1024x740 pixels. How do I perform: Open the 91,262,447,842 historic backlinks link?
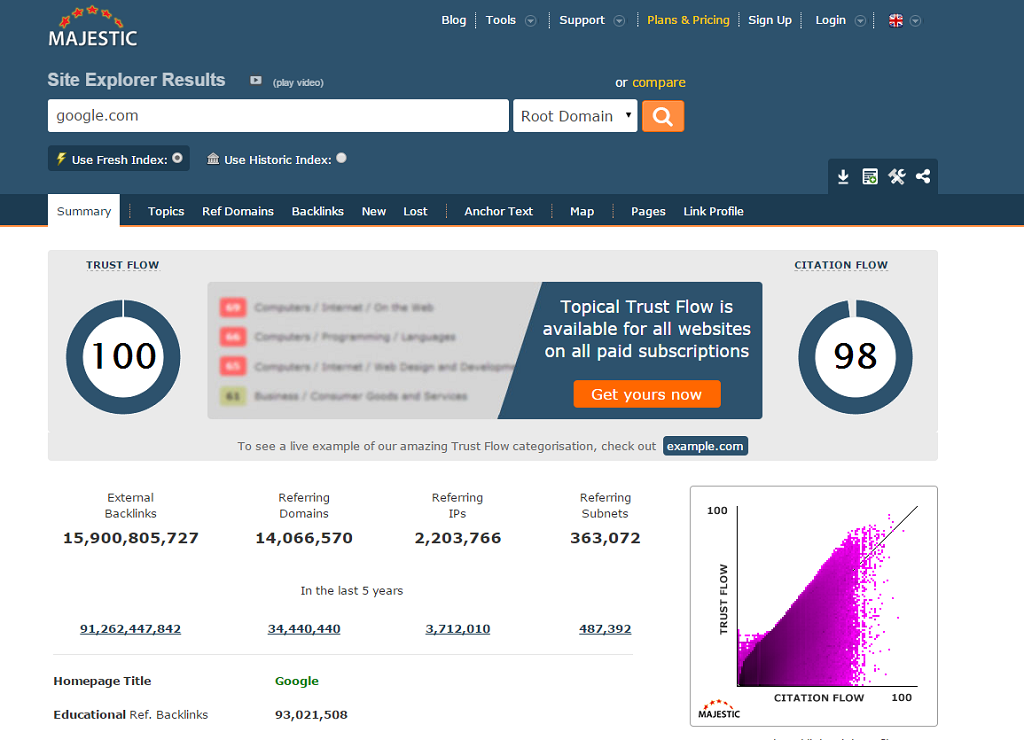point(131,629)
